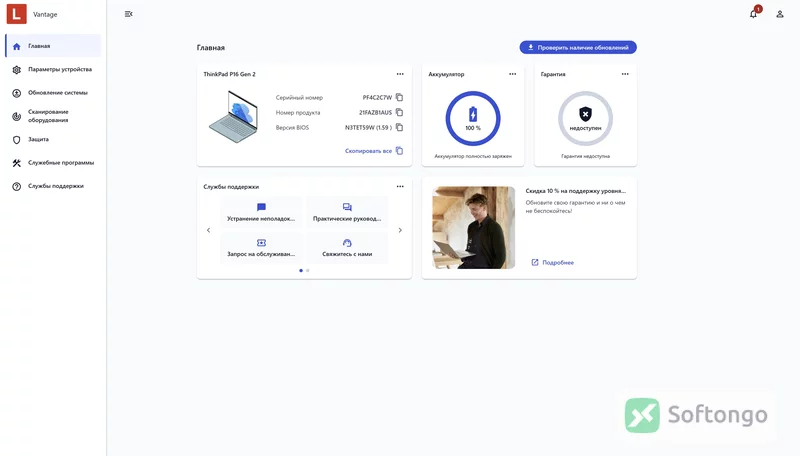Select second carousel page dot
Viewport: 800px width, 456px height.
[308, 270]
